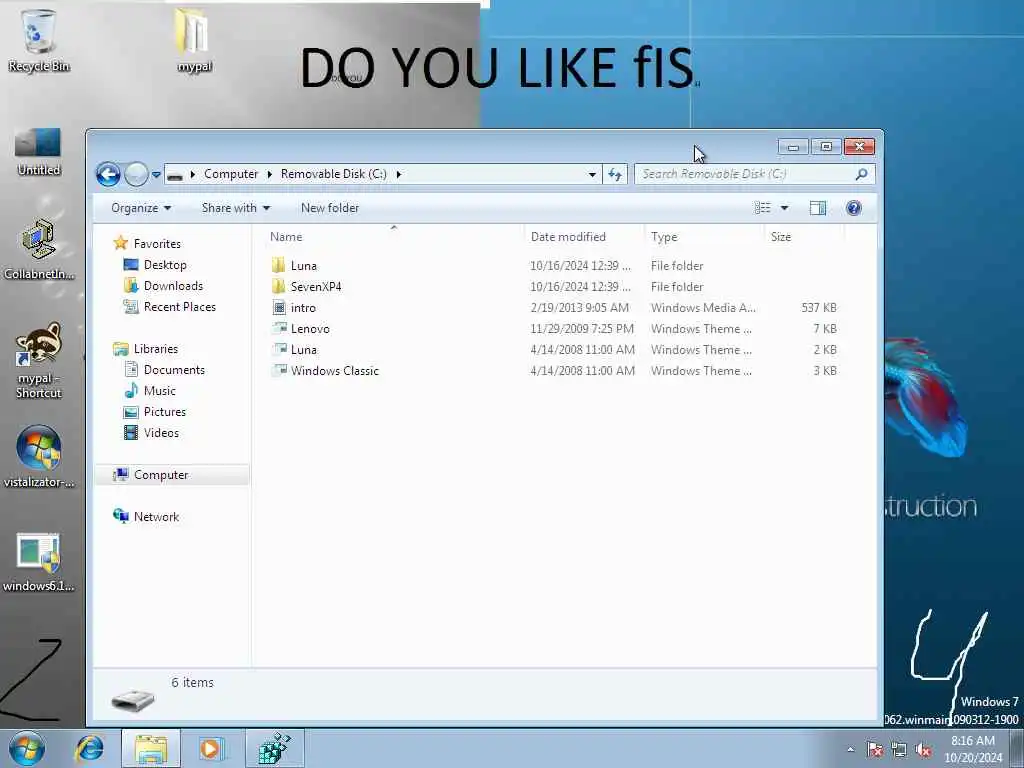
Task: Expand the arrow before Computer in address bar
Action: pyautogui.click(x=193, y=174)
